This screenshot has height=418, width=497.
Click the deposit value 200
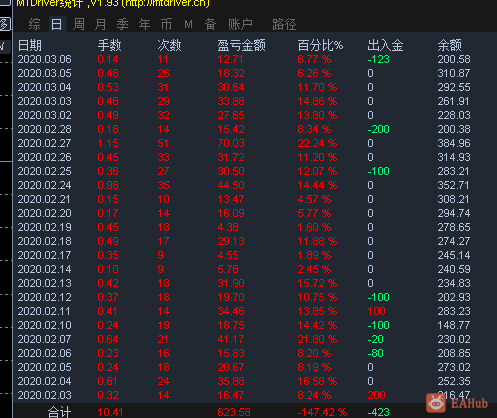click(376, 395)
